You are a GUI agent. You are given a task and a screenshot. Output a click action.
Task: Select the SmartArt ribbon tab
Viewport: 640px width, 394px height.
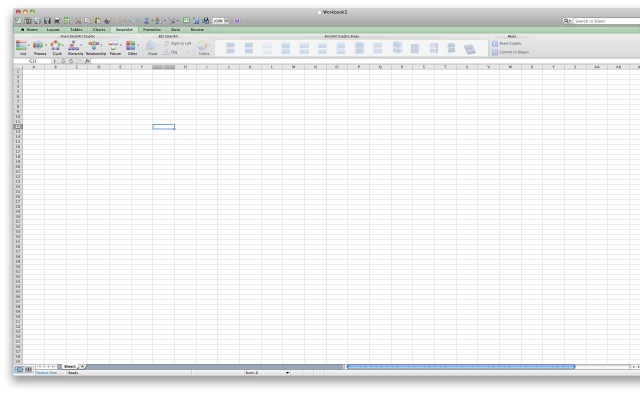pos(124,30)
